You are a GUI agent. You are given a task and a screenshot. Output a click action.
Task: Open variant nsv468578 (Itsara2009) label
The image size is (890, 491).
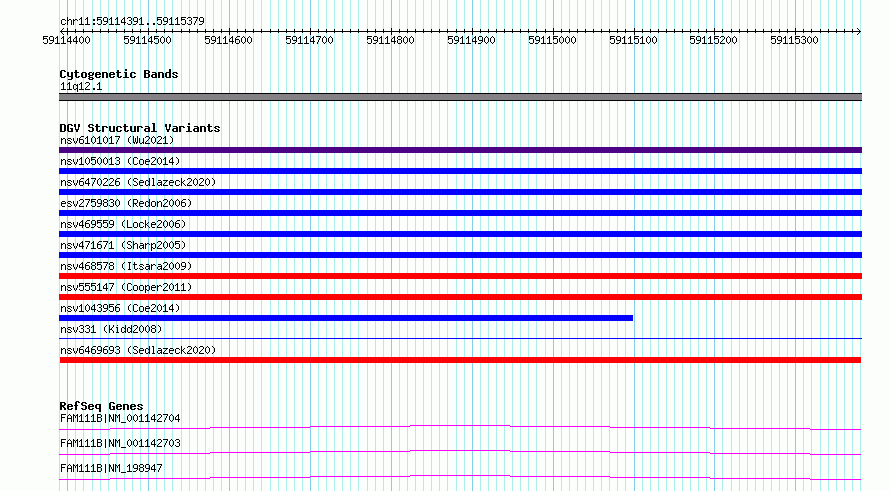click(x=126, y=266)
